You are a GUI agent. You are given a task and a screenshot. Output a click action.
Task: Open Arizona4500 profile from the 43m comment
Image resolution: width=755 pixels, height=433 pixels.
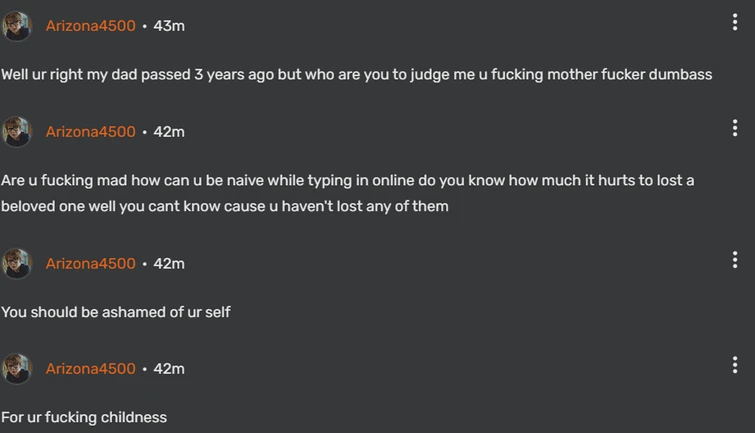point(90,26)
